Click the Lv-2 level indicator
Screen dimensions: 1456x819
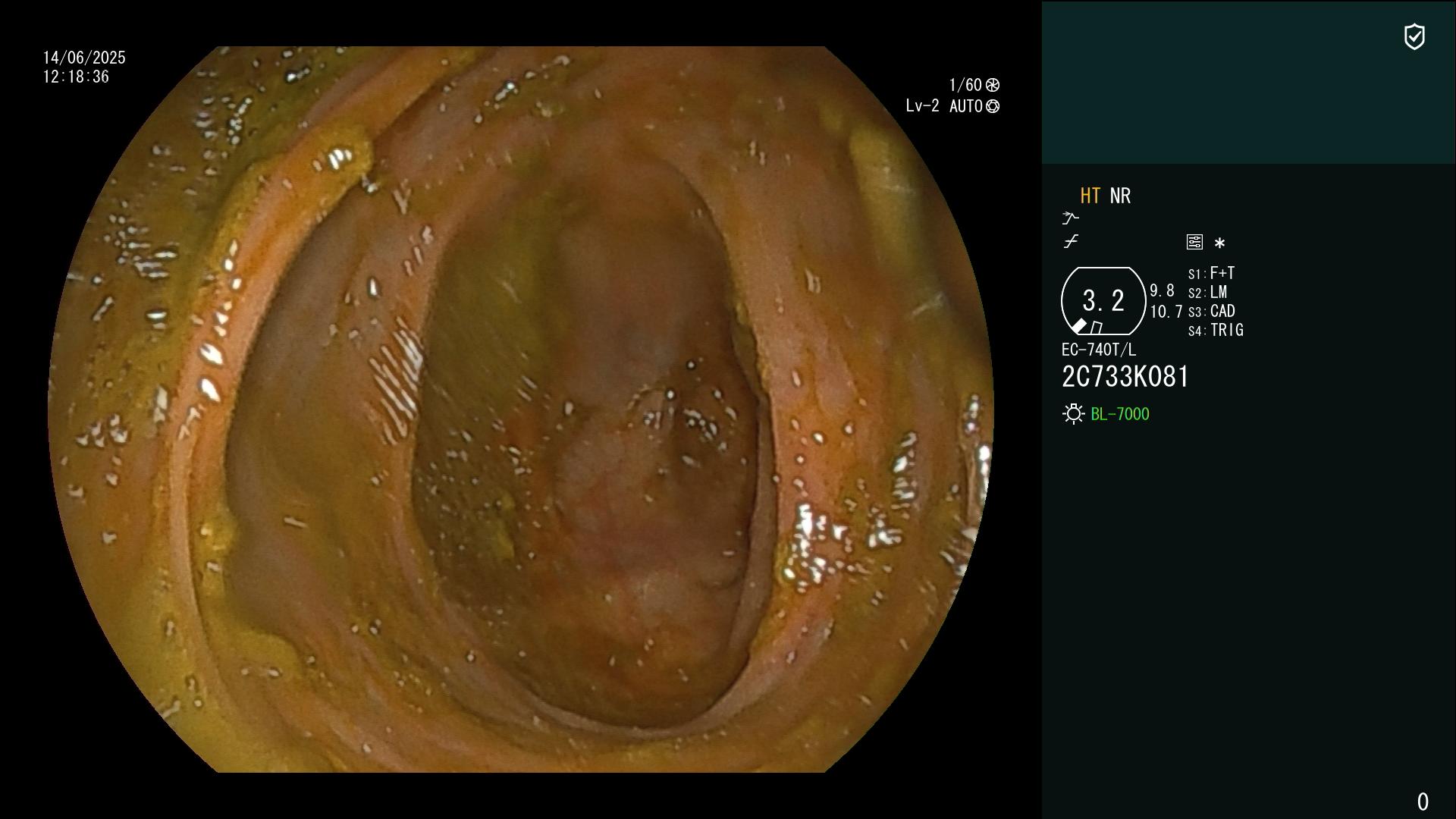pyautogui.click(x=922, y=106)
